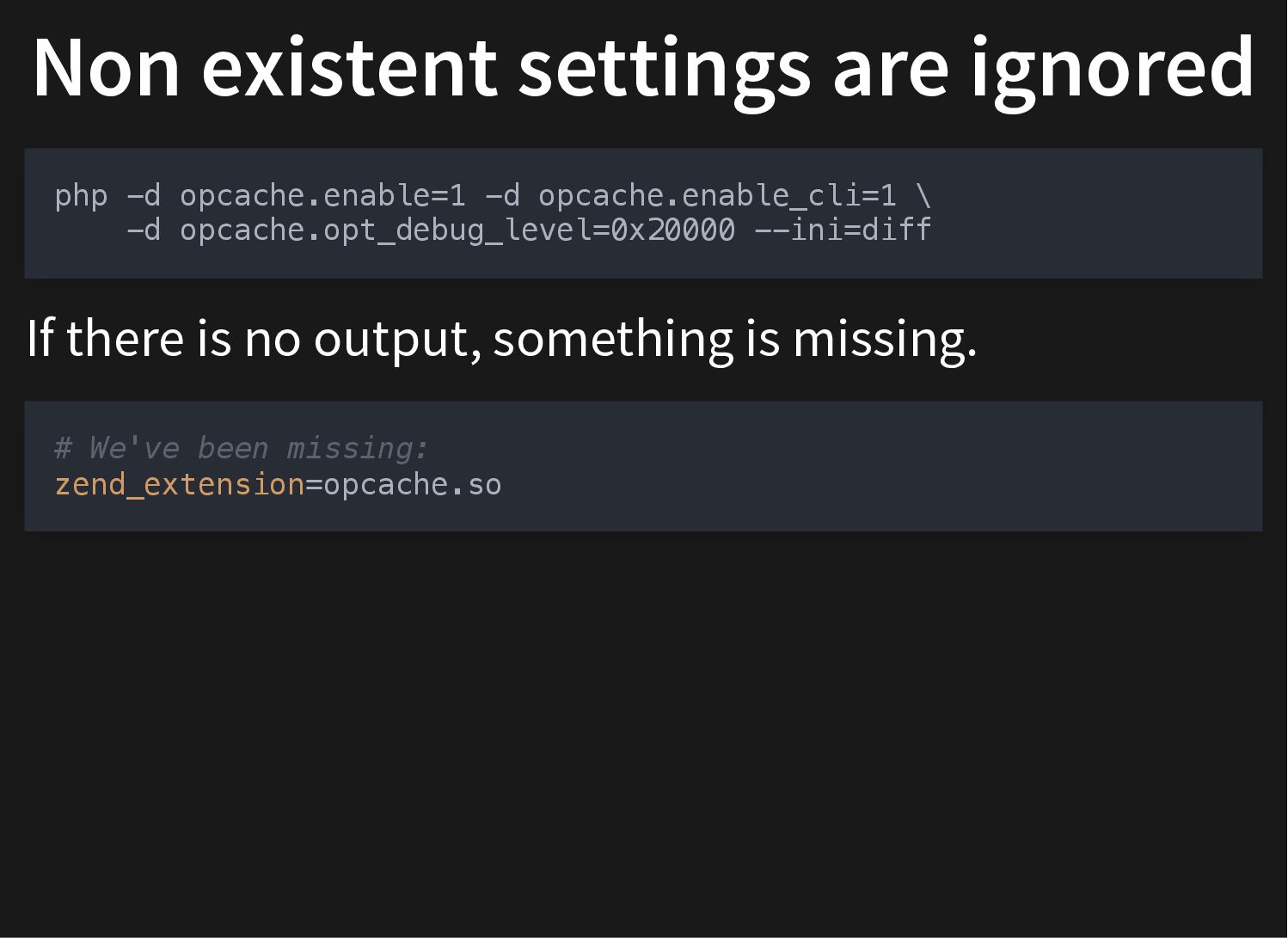Screen dimensions: 1288x939
Task: Click the 'php' command at code start
Action: click(x=81, y=197)
